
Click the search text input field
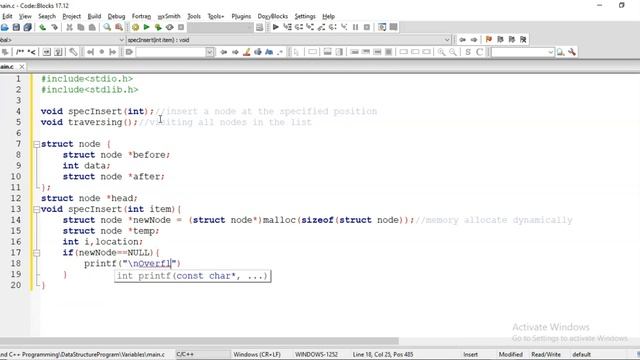tap(171, 52)
